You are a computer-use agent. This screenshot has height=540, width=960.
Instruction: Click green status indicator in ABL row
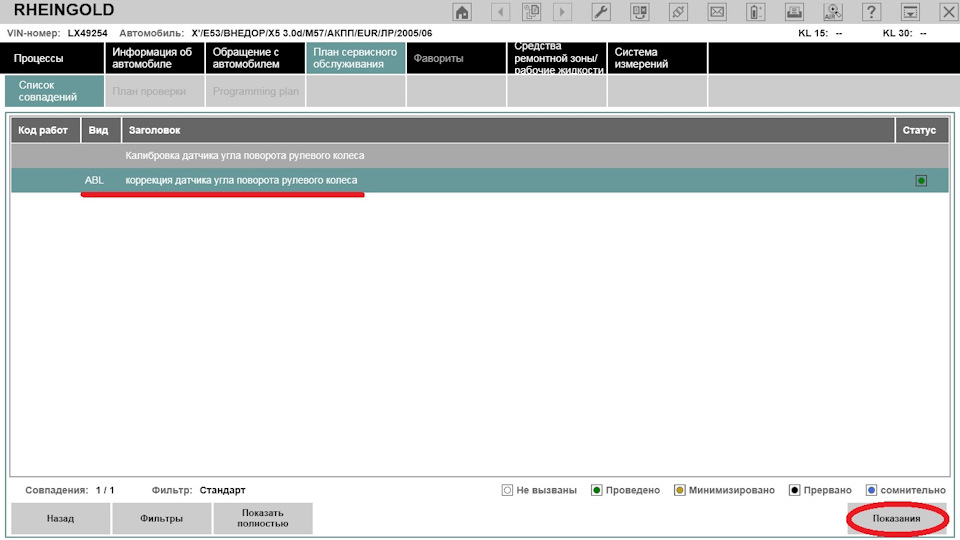(x=921, y=181)
